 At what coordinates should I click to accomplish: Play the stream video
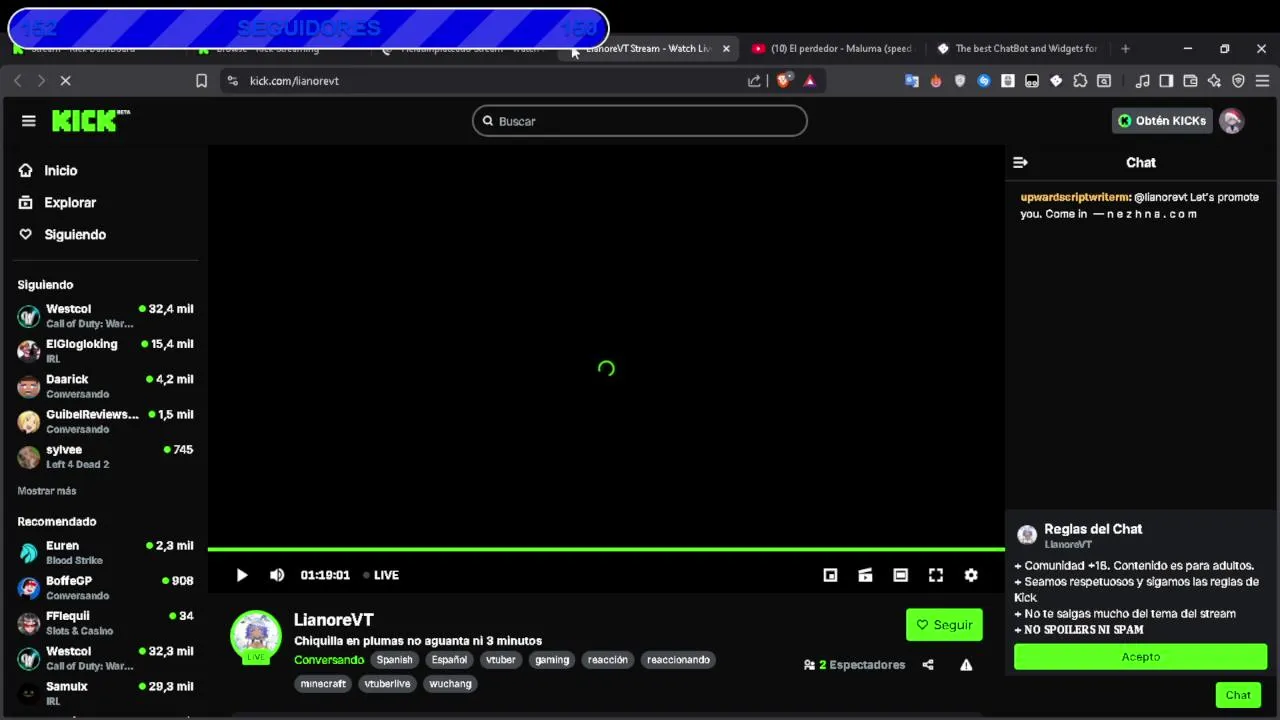[x=242, y=575]
